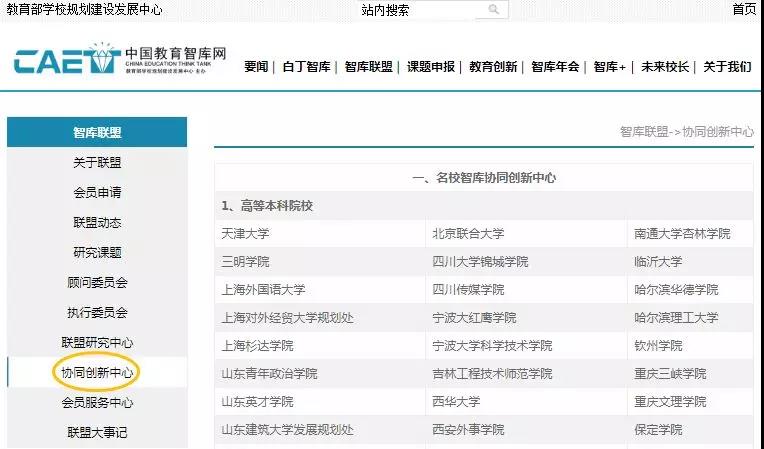764x449 pixels.
Task: Click the 上海杉达学院 table cell
Action: (x=320, y=346)
